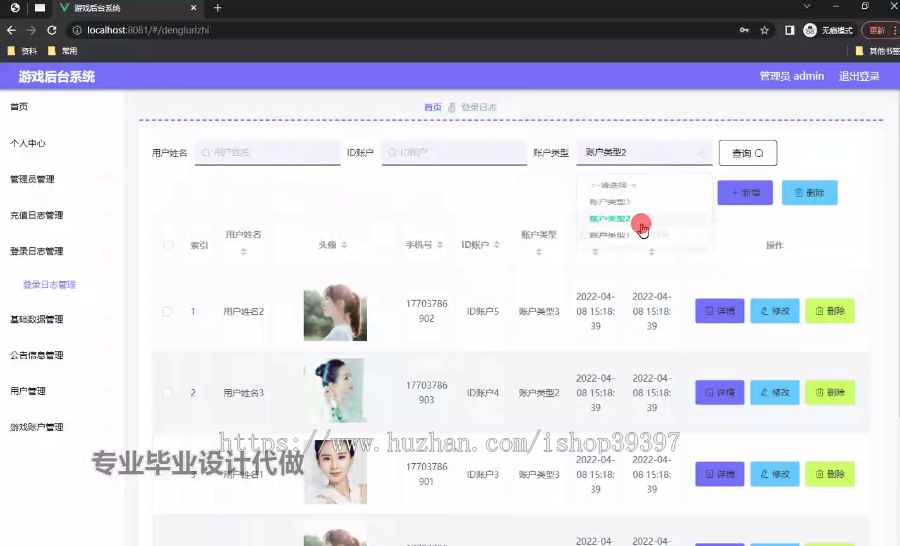Close the 游戏后台系统 browser tab

tap(193, 8)
